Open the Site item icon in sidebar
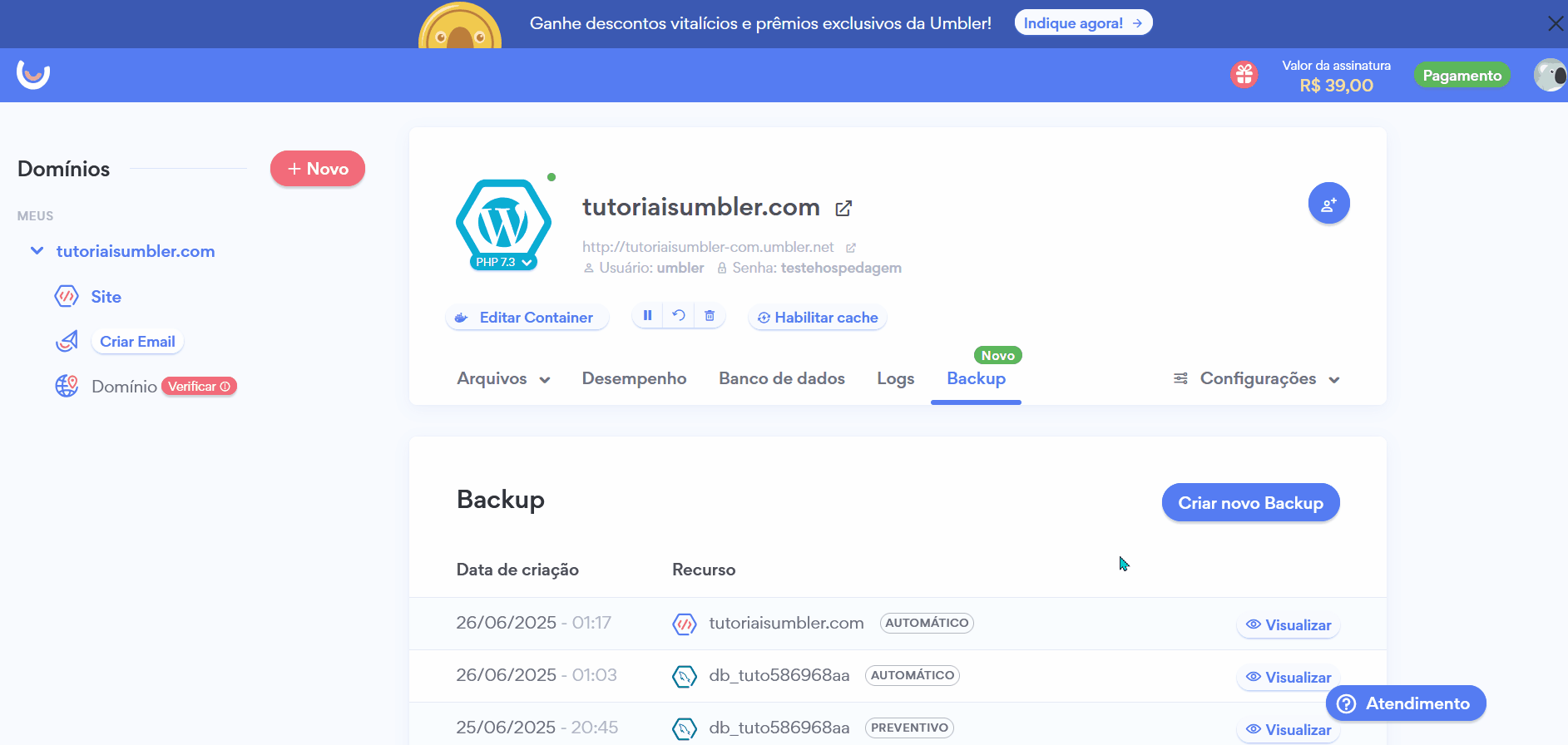The width and height of the screenshot is (1568, 745). click(x=67, y=296)
